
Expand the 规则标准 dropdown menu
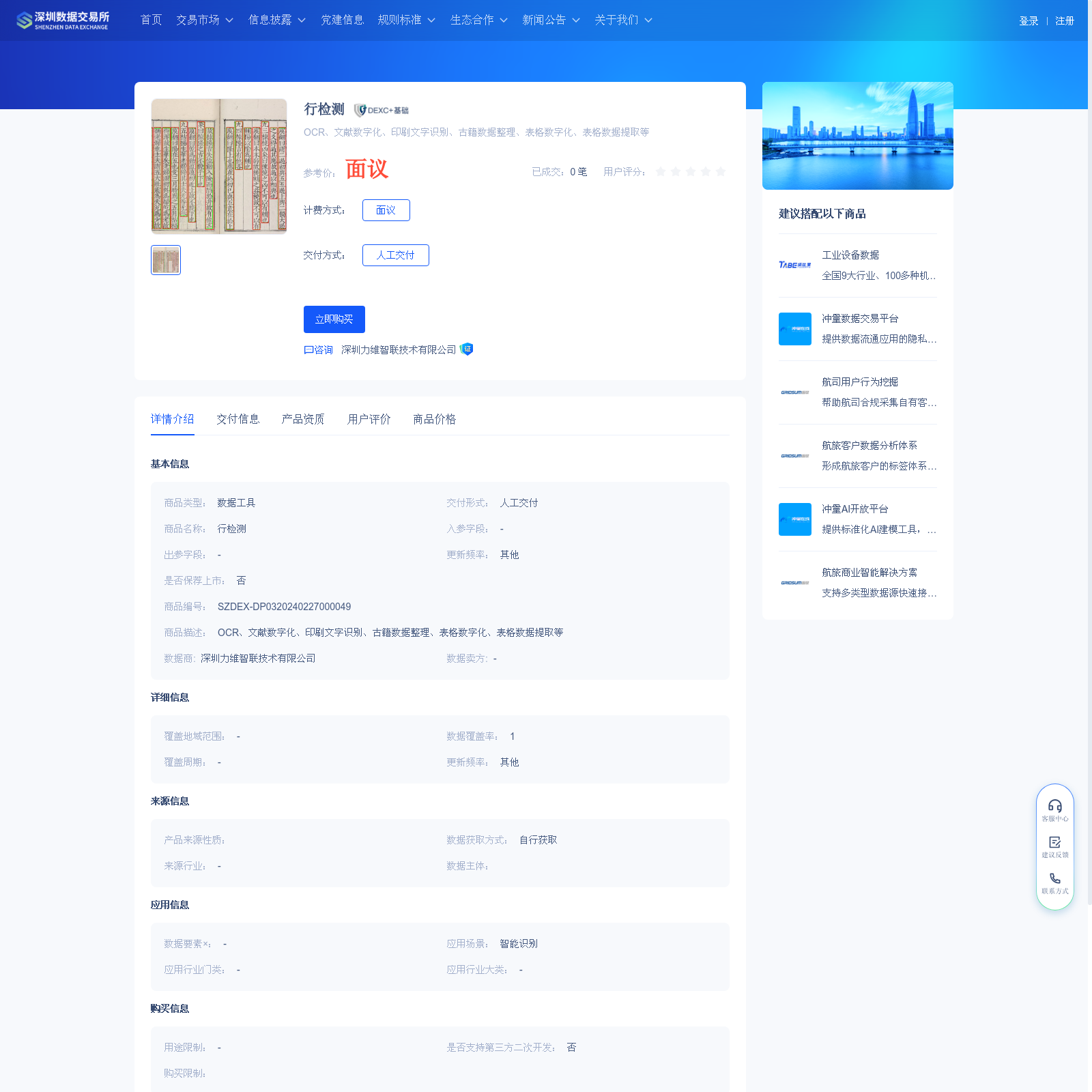tap(407, 20)
